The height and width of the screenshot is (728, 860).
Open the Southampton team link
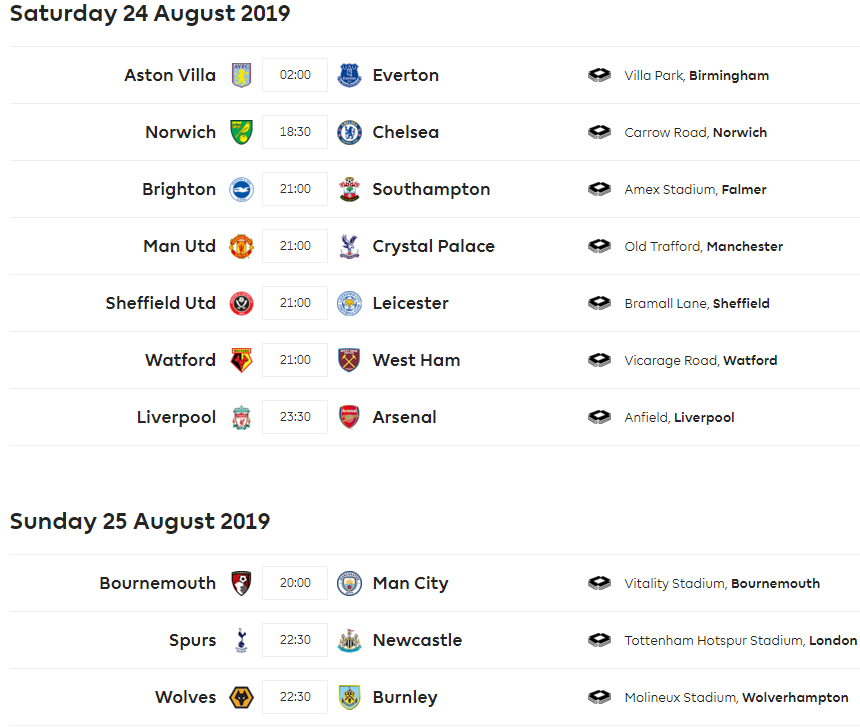pos(431,189)
